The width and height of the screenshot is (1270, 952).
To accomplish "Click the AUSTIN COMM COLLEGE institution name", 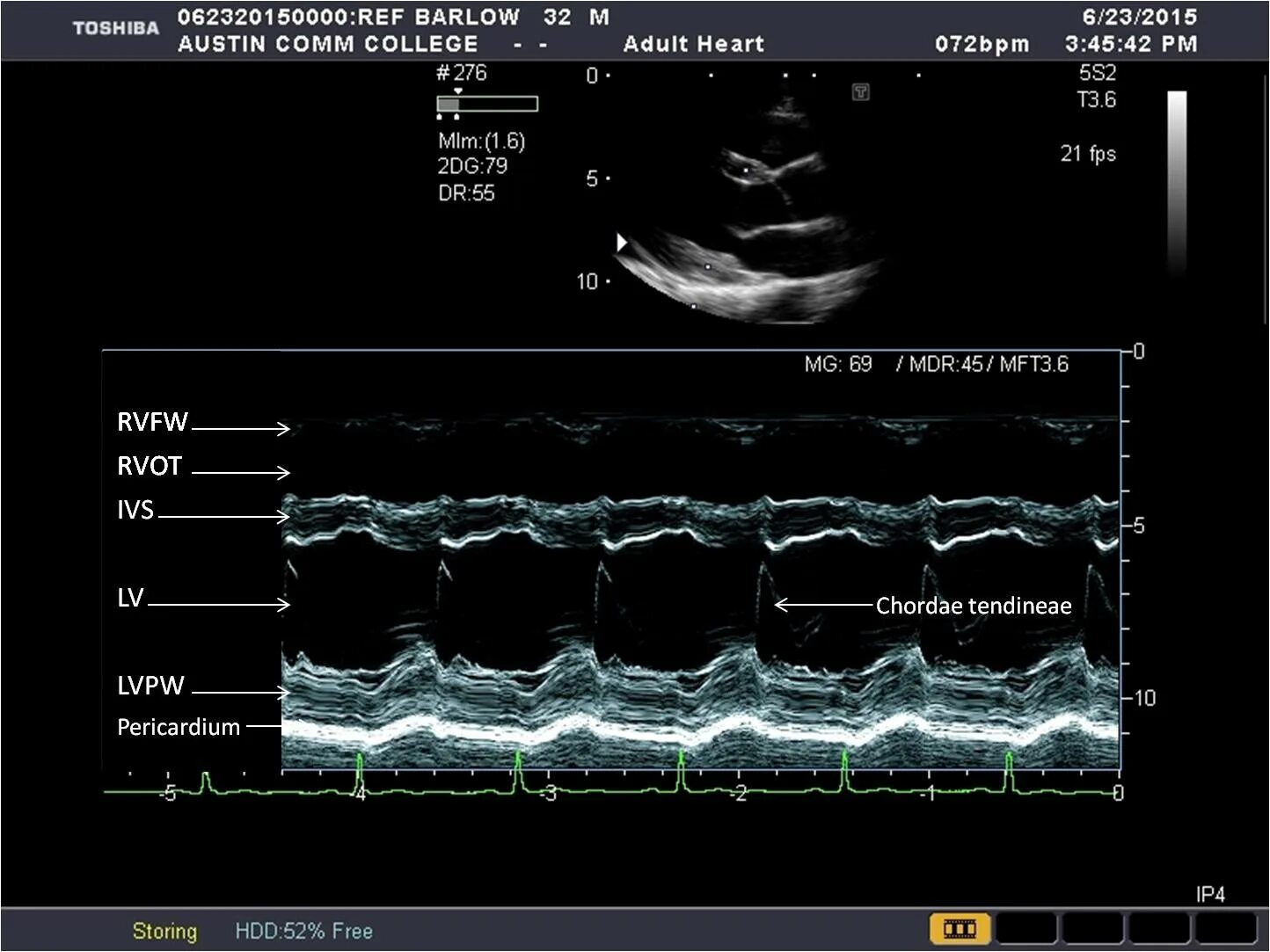I will click(328, 44).
